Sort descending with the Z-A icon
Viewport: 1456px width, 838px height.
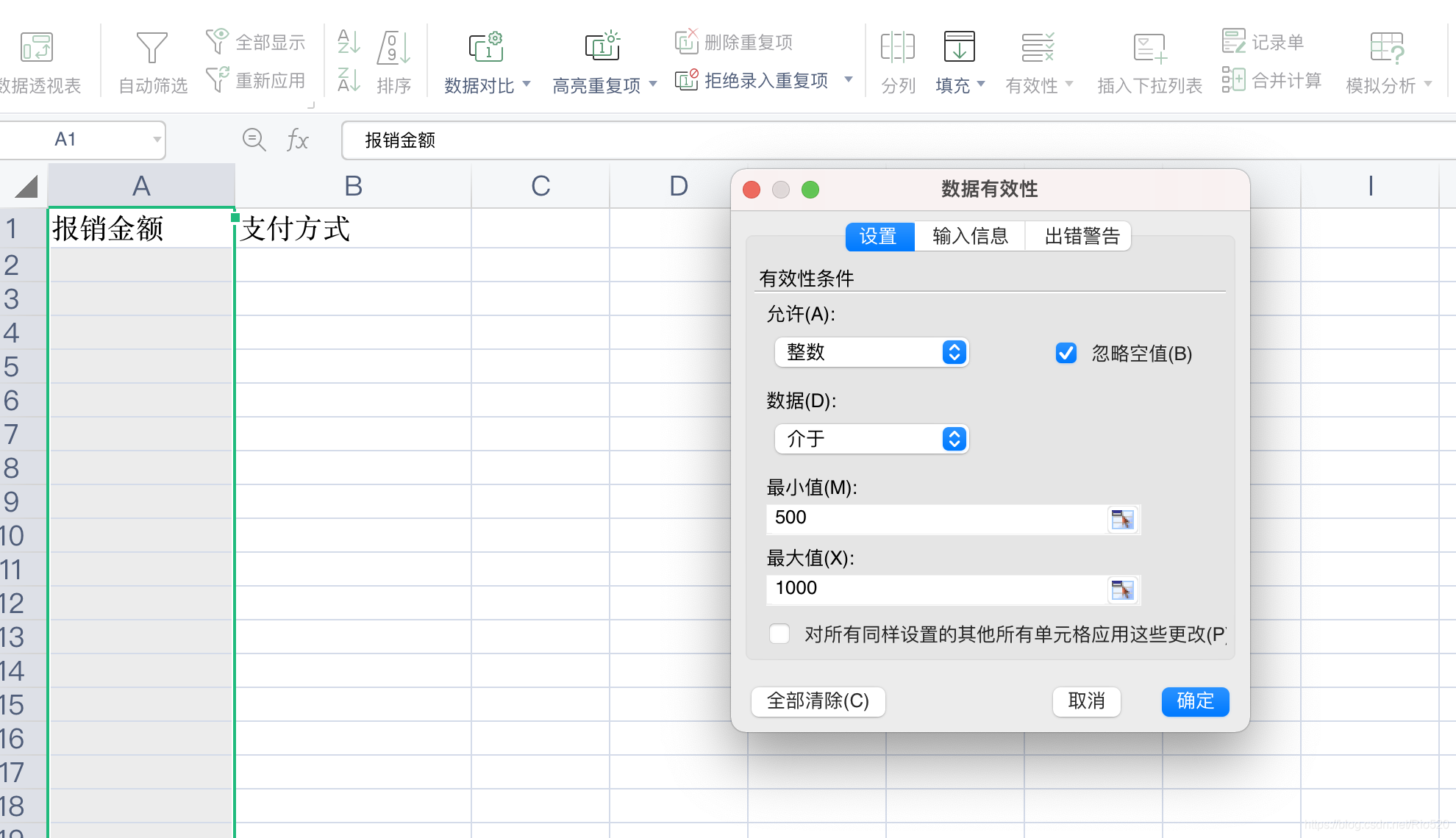pos(349,79)
